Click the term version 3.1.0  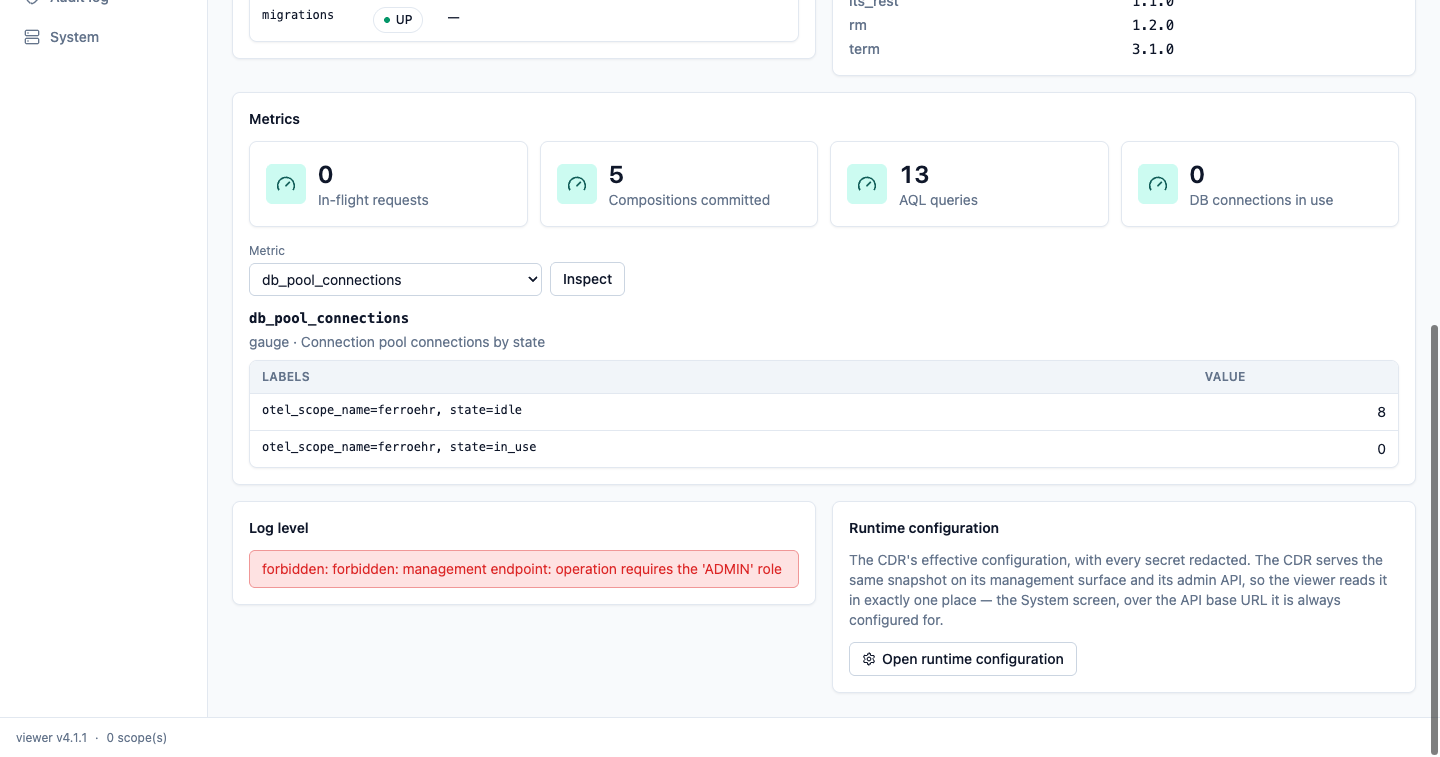(1153, 49)
